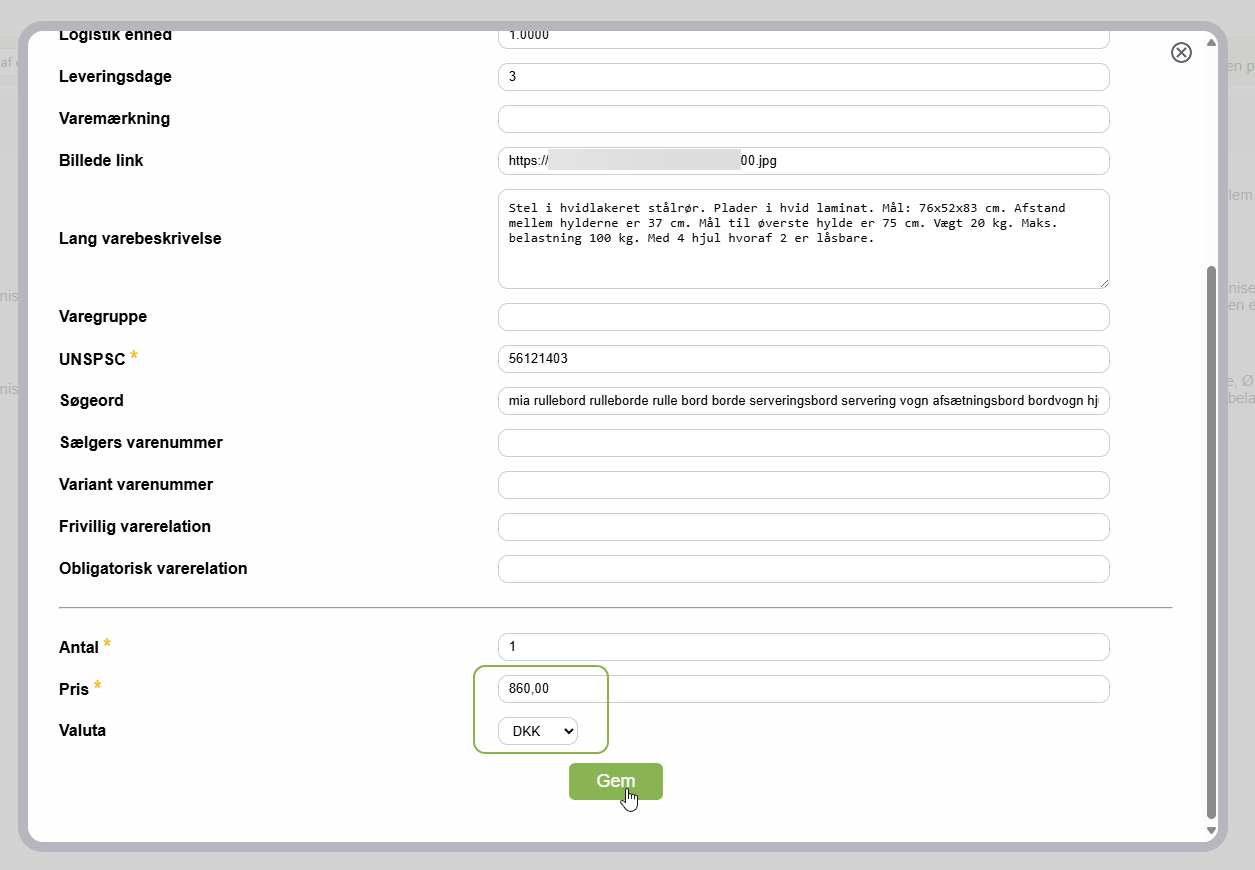Click the 'Frivillig varerelation' label
The width and height of the screenshot is (1255, 870).
pos(135,527)
